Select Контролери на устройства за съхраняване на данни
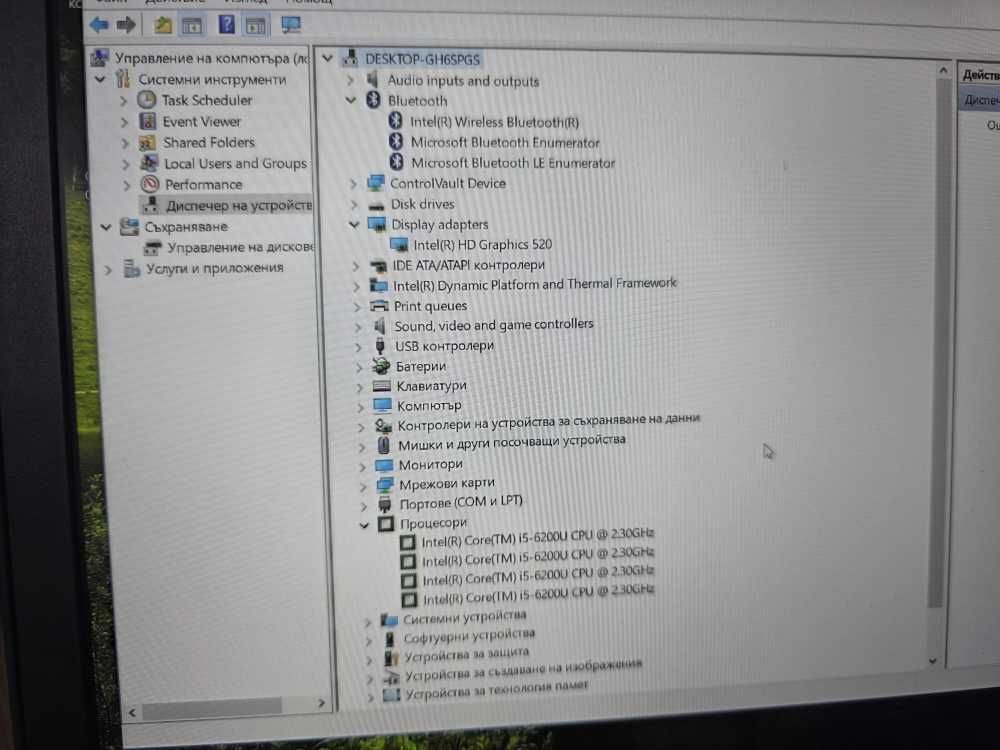This screenshot has height=750, width=1000. (548, 422)
